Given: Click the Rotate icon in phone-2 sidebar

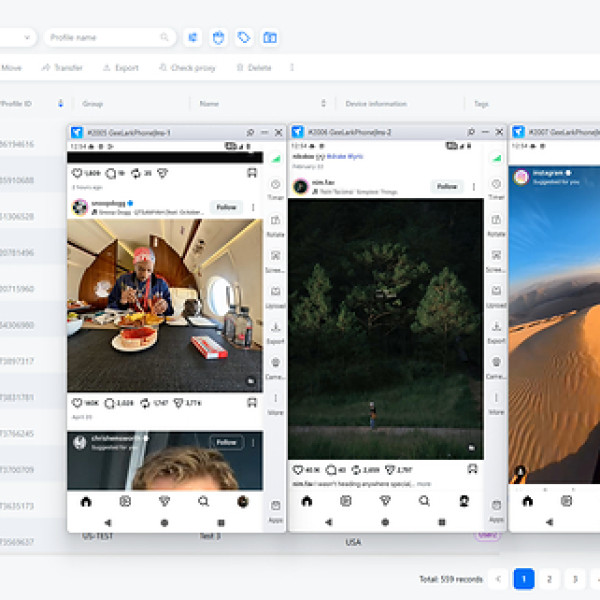Looking at the screenshot, I should click(x=496, y=220).
